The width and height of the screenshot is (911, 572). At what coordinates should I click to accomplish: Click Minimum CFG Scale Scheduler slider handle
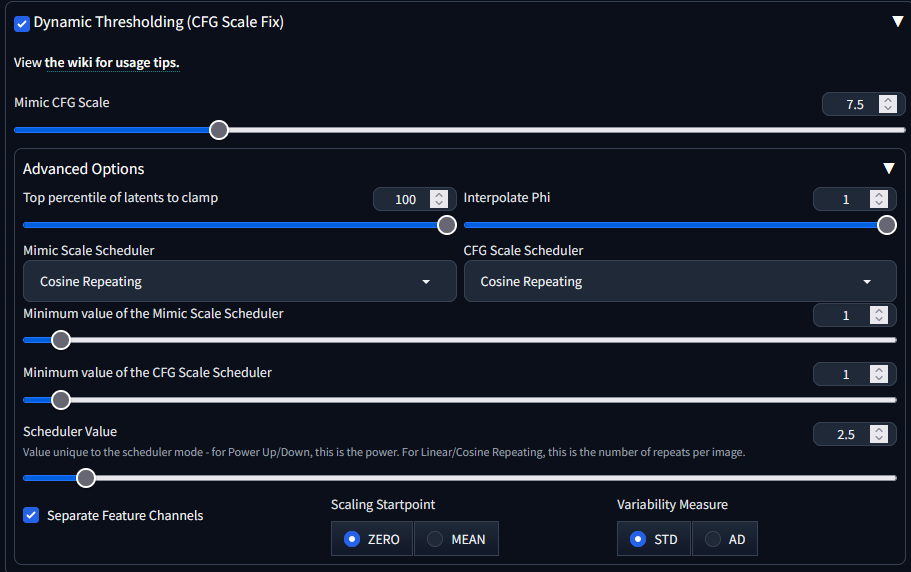pos(61,400)
